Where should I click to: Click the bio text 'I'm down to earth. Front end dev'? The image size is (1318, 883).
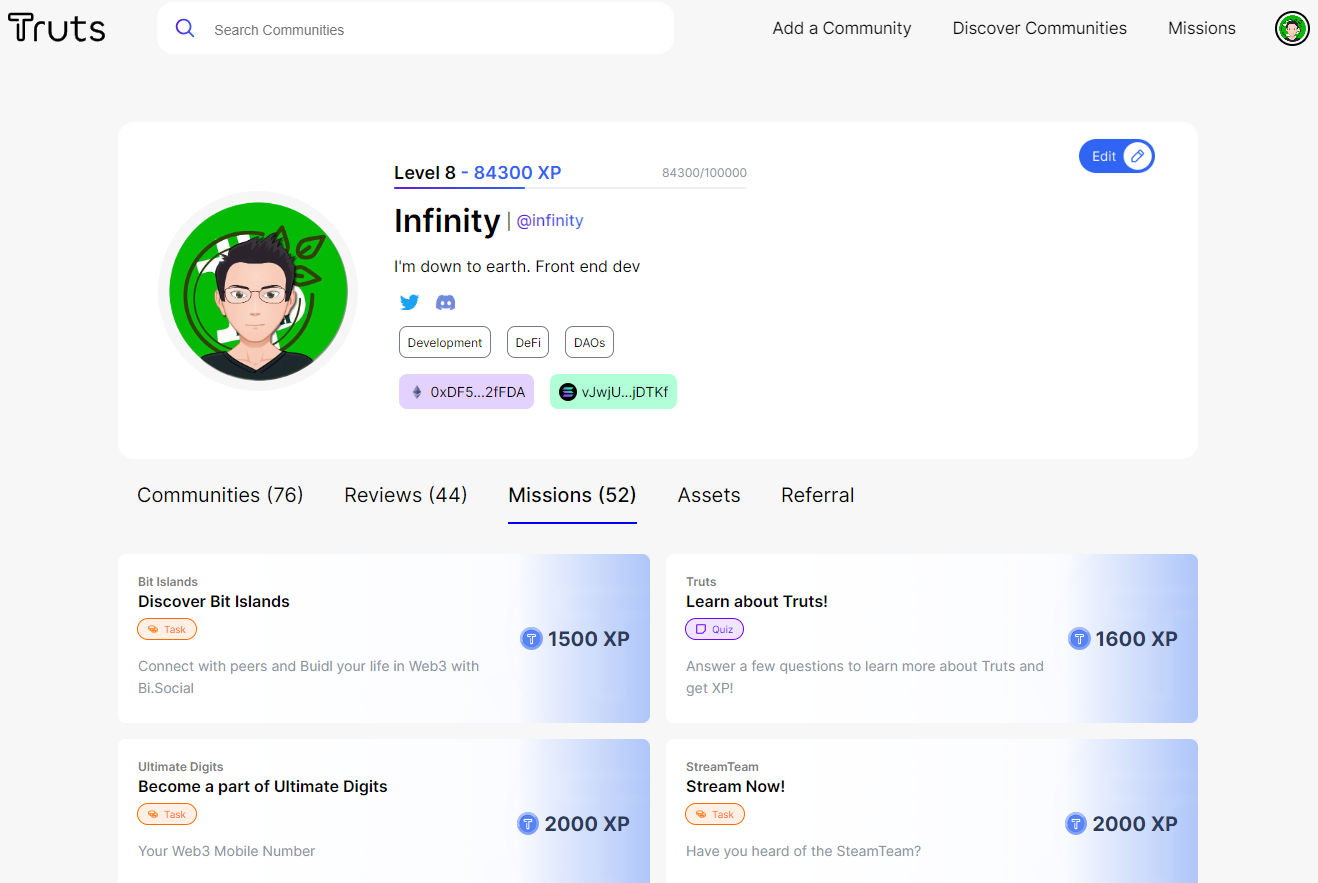pyautogui.click(x=517, y=266)
